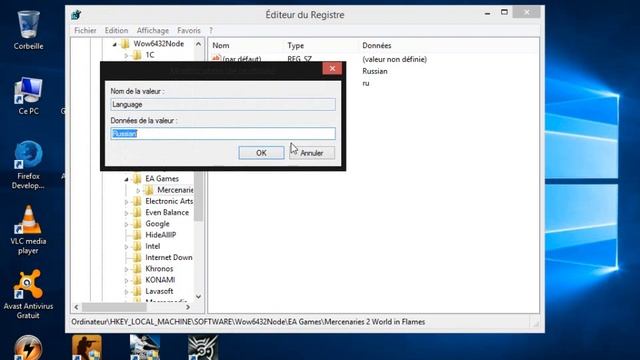The image size is (640, 360).
Task: Select the 1C folder icon
Action: click(138, 55)
